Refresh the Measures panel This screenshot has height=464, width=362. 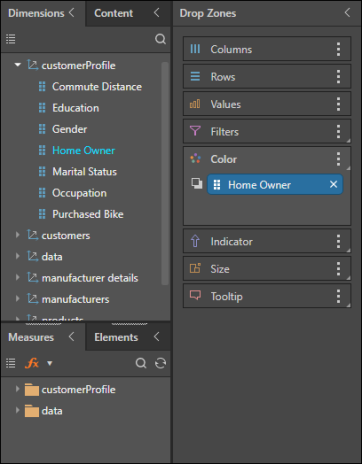pyautogui.click(x=160, y=363)
